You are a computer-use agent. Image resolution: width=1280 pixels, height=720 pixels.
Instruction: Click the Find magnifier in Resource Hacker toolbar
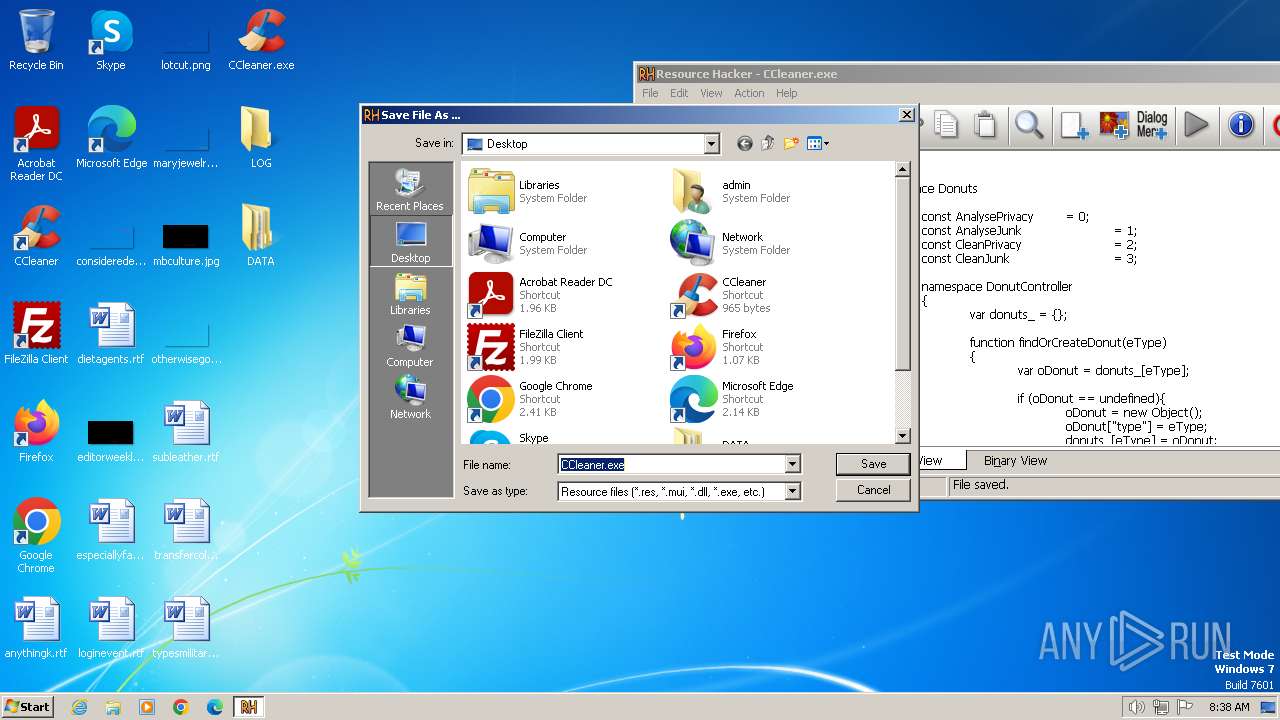pos(1029,124)
